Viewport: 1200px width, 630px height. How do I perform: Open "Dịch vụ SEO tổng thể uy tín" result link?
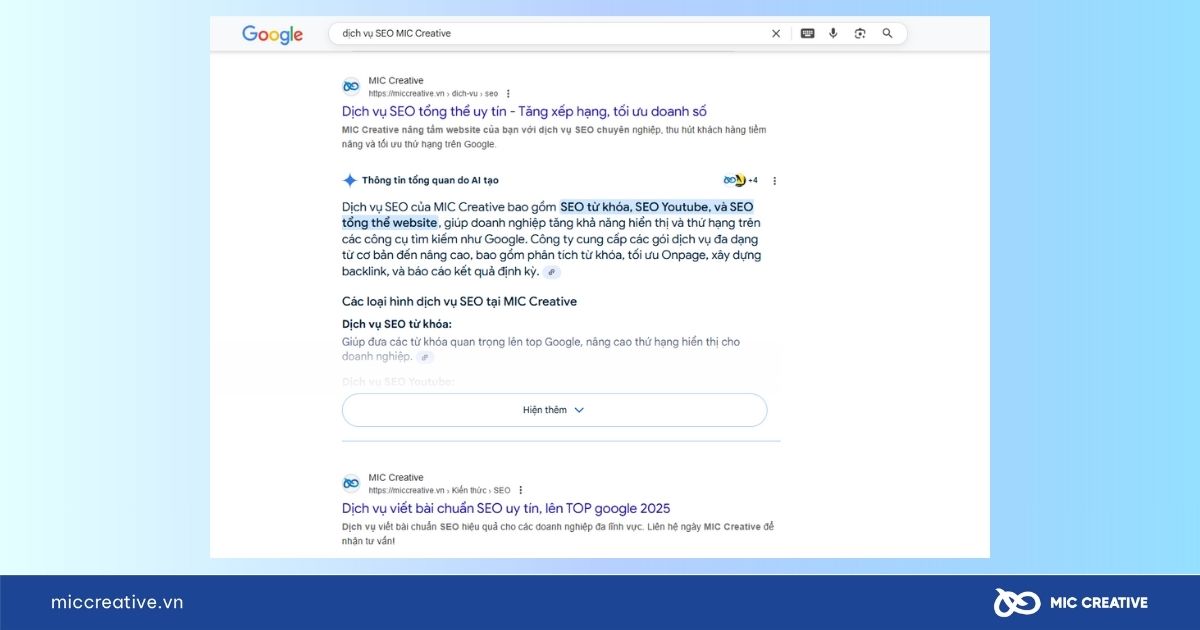pyautogui.click(x=524, y=111)
